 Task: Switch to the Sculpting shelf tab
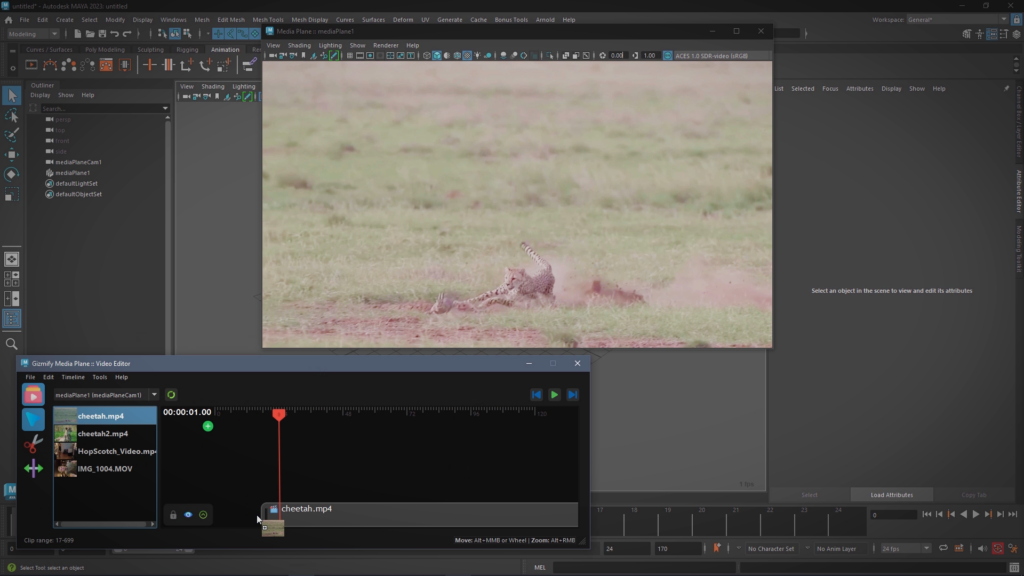[150, 50]
